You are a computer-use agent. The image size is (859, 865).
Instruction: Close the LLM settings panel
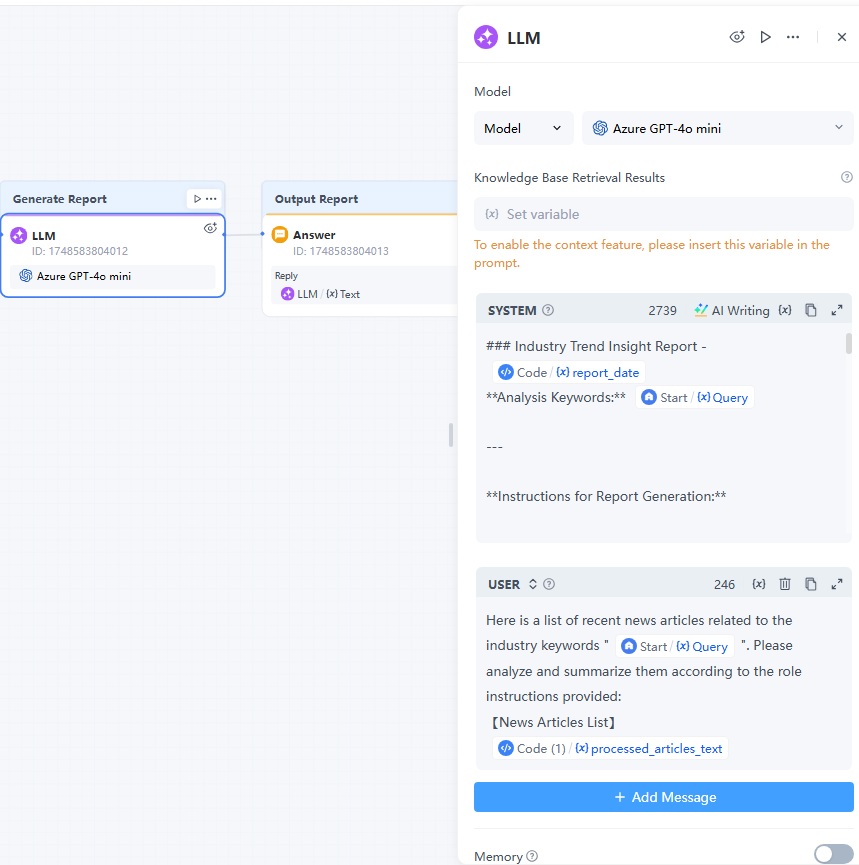click(841, 37)
